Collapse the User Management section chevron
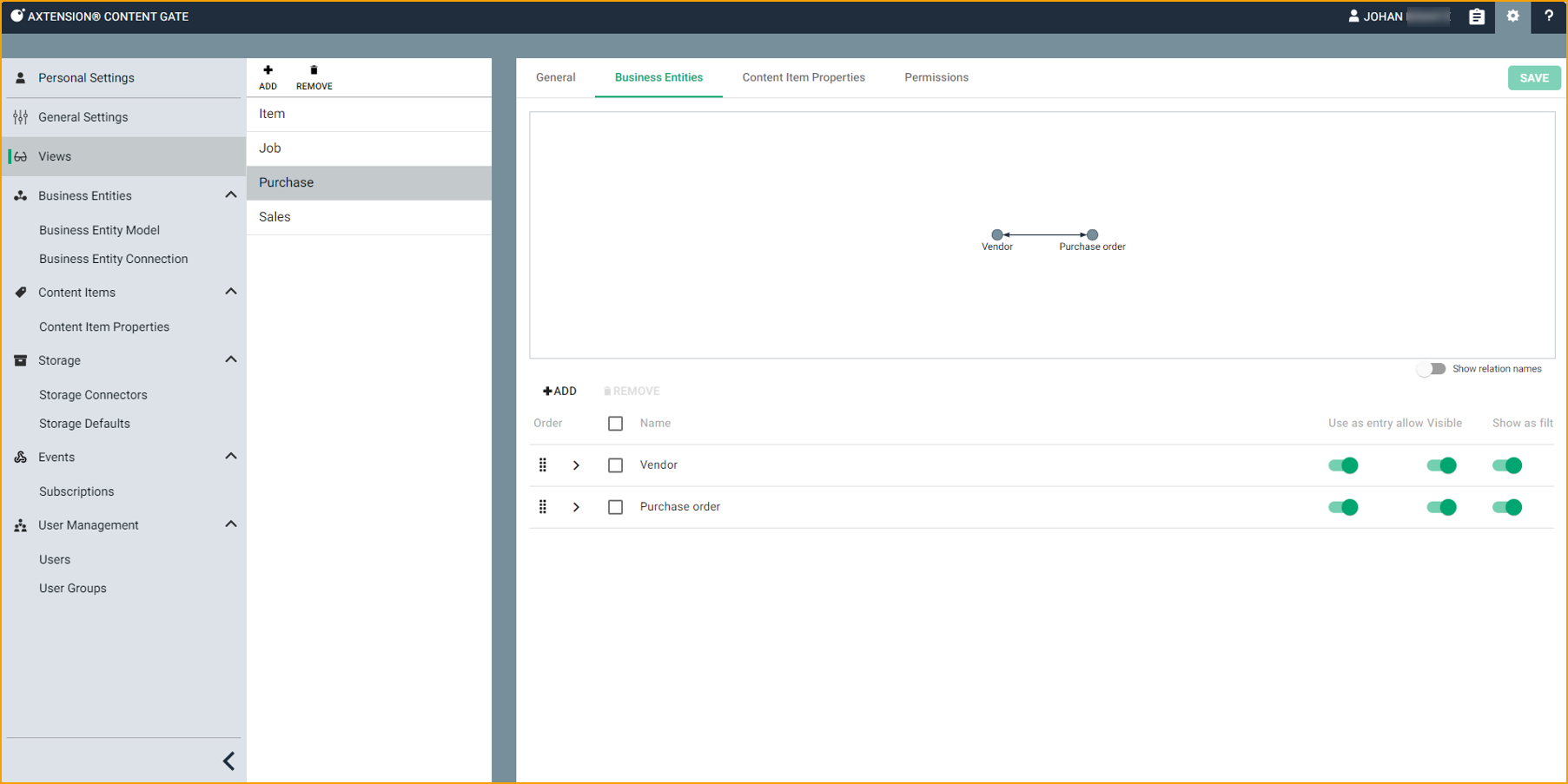The image size is (1568, 784). click(x=230, y=524)
